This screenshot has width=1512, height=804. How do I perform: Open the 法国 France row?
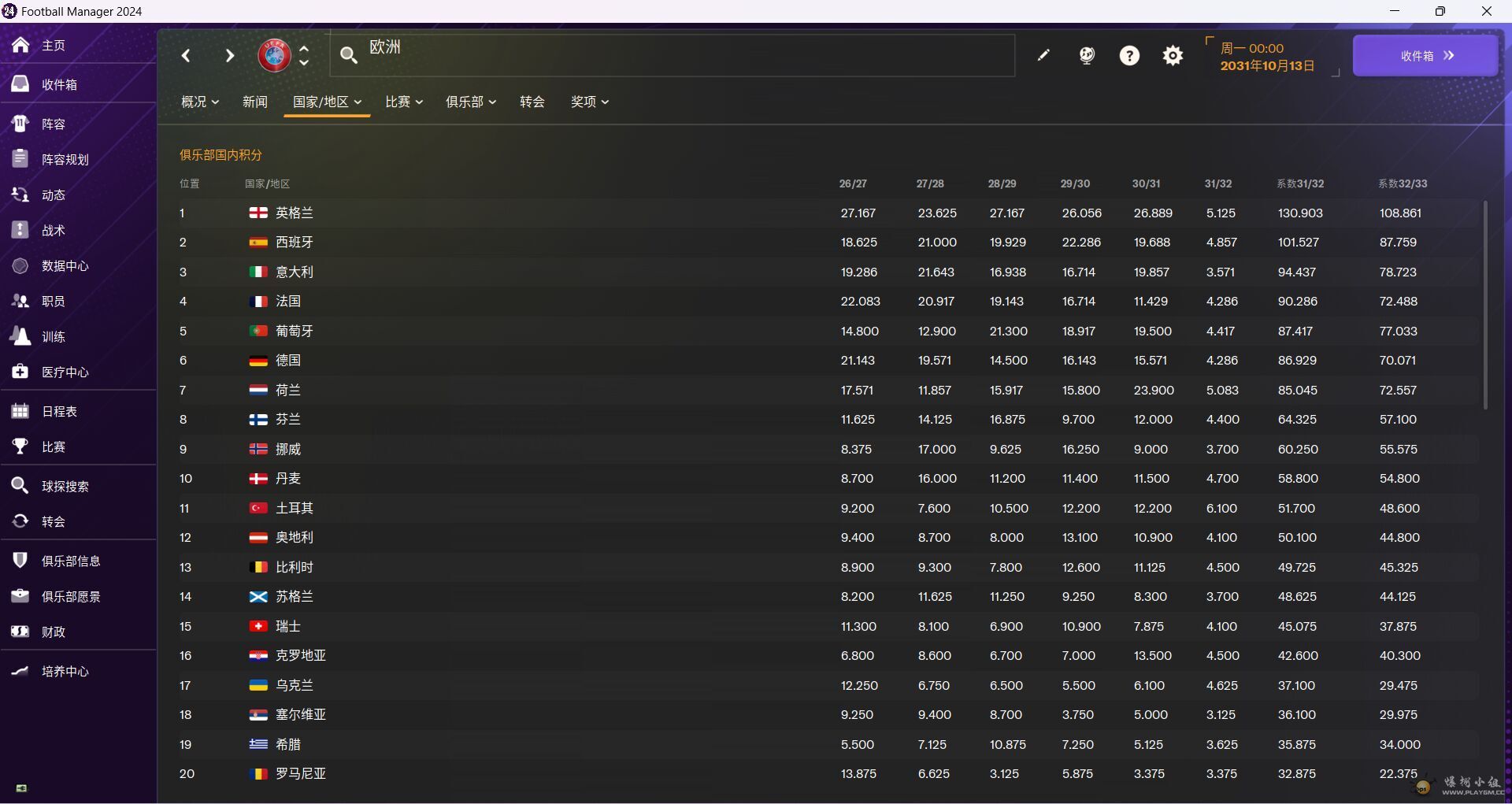828,302
